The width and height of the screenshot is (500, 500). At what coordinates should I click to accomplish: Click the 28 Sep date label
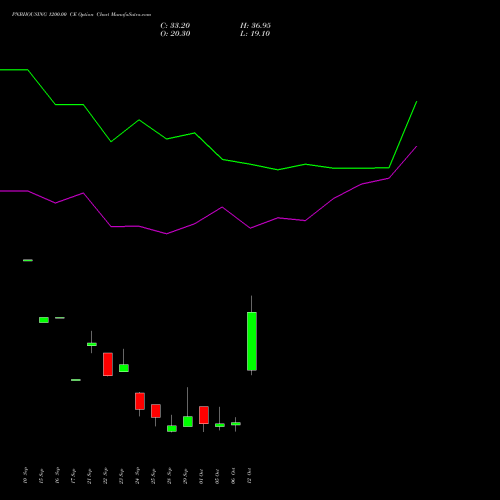[170, 476]
